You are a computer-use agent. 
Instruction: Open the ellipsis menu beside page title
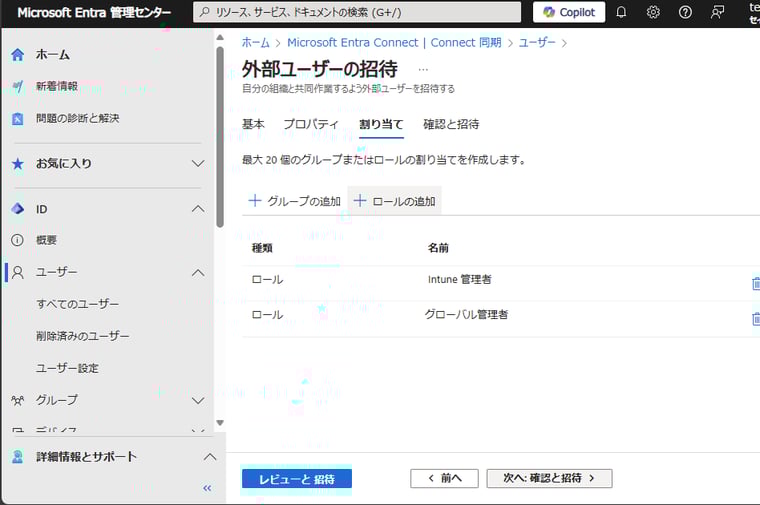coord(423,69)
